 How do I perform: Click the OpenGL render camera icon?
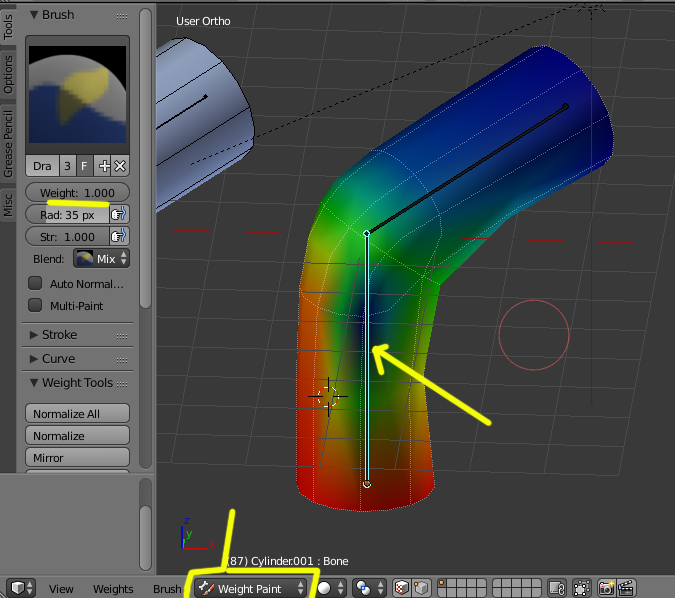click(x=605, y=588)
